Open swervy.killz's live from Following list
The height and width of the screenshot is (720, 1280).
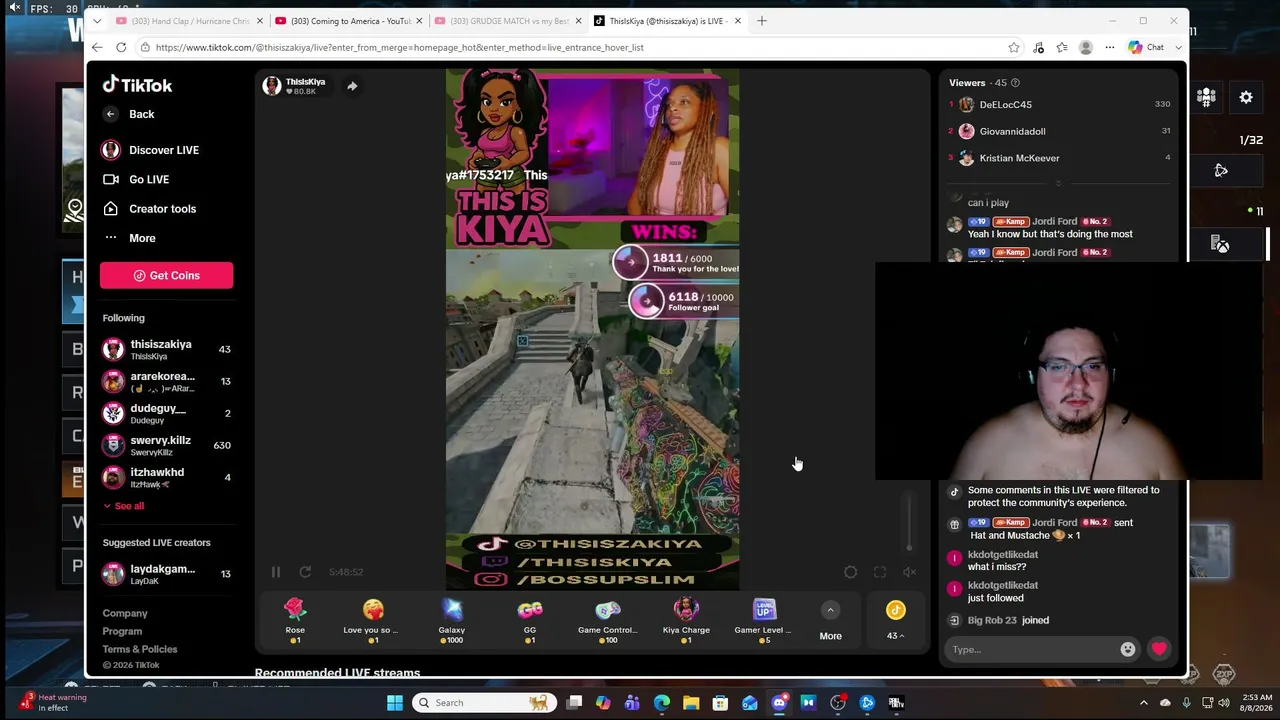166,445
